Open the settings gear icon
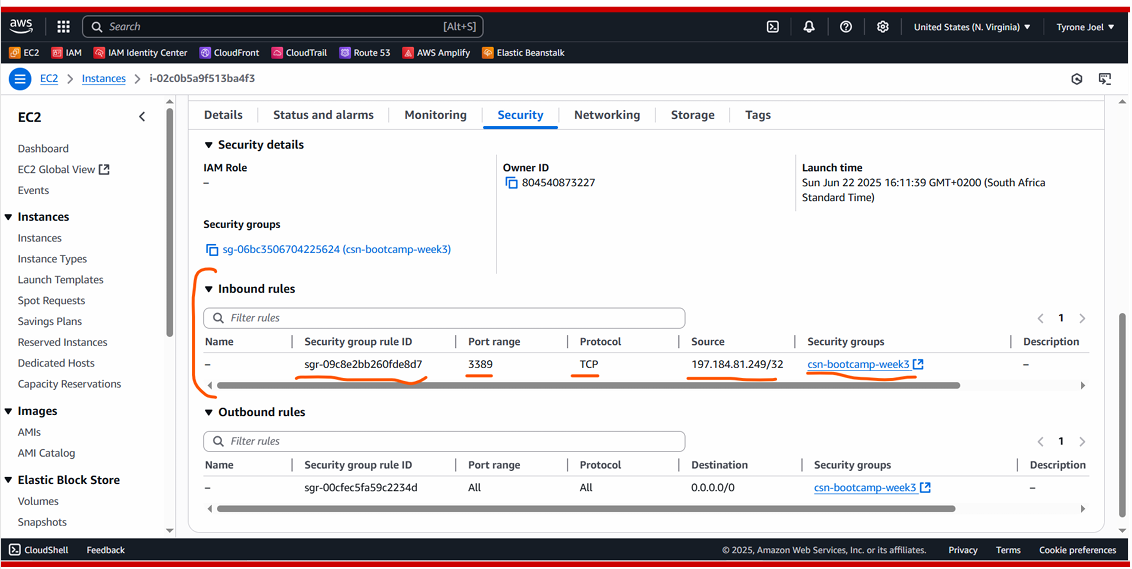Viewport: 1132px width, 569px height. point(882,27)
